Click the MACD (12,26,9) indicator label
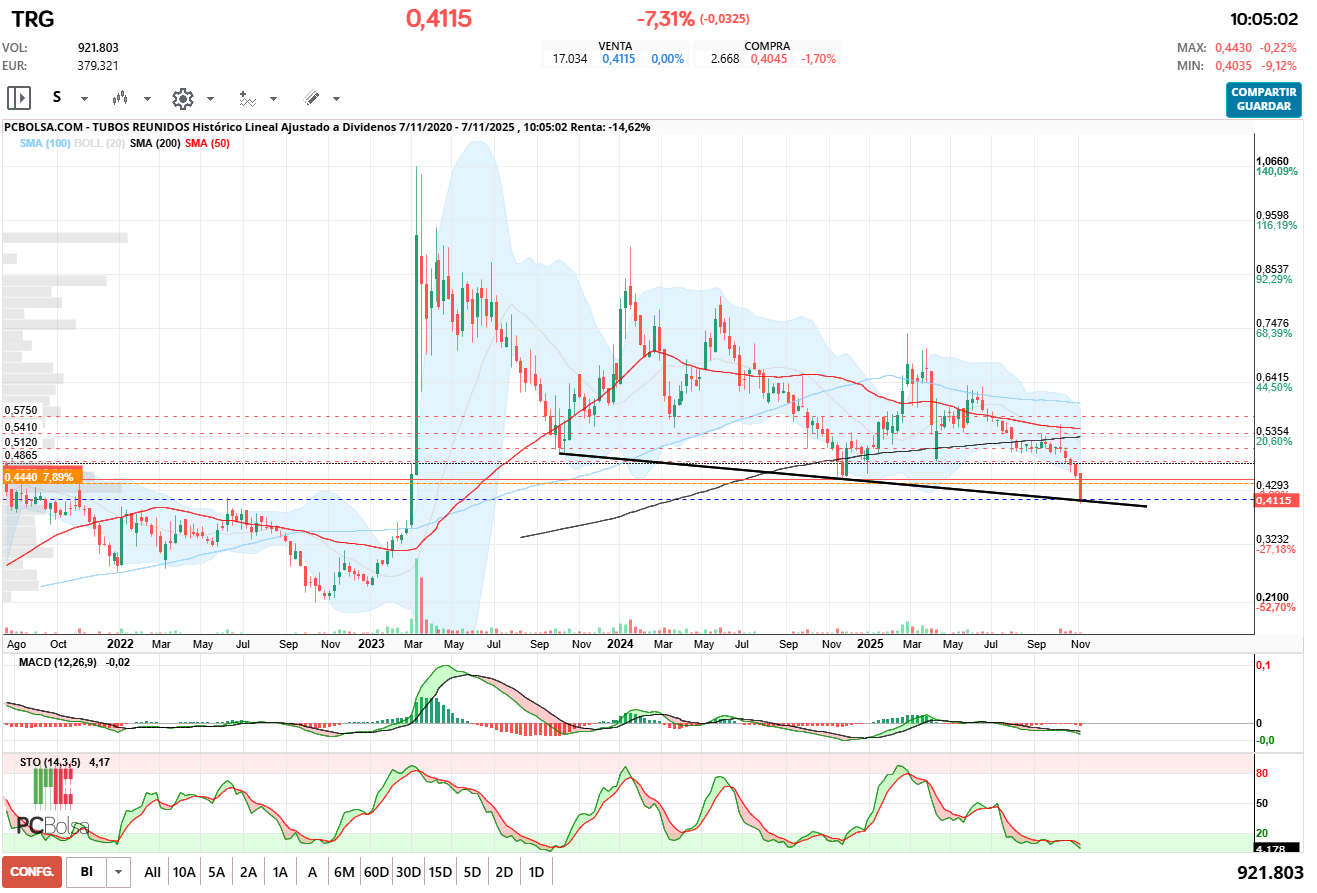The image size is (1317, 893). (57, 663)
